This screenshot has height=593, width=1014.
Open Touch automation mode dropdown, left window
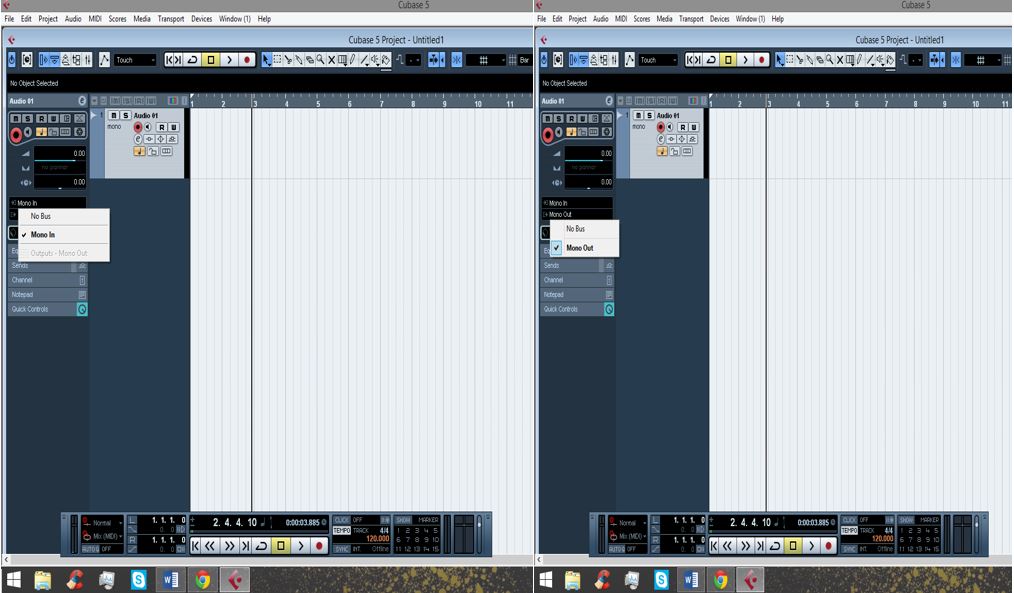pyautogui.click(x=136, y=59)
